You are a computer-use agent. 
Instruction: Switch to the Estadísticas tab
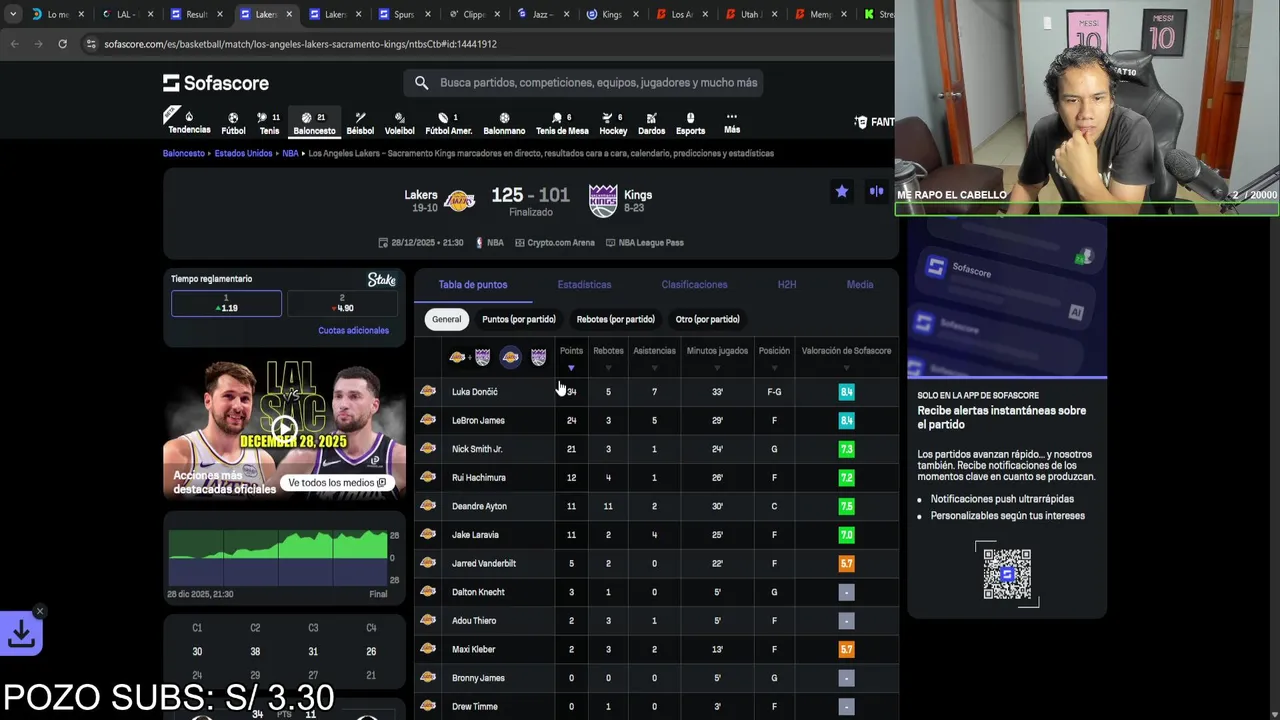point(584,285)
